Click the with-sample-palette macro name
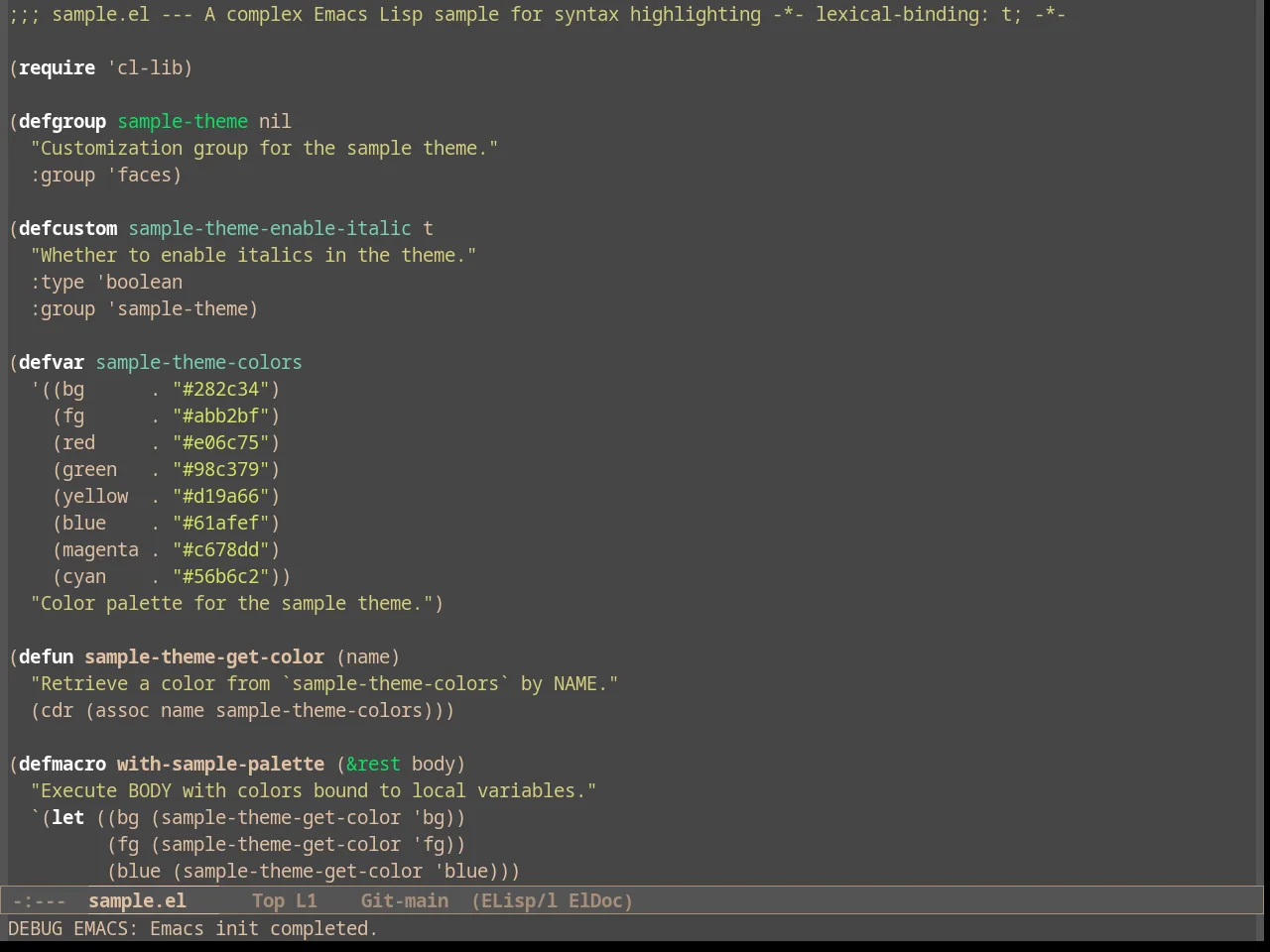This screenshot has width=1270, height=952. tap(220, 764)
